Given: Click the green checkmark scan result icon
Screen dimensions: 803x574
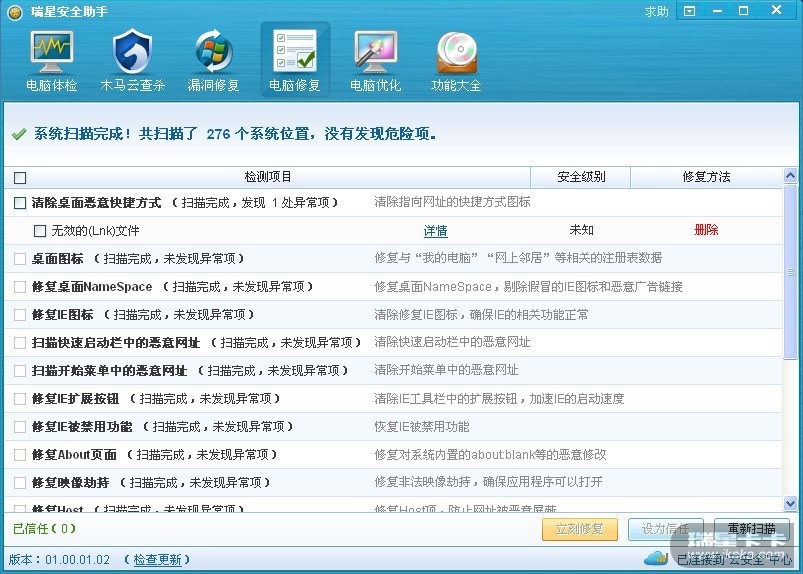Looking at the screenshot, I should [x=19, y=135].
